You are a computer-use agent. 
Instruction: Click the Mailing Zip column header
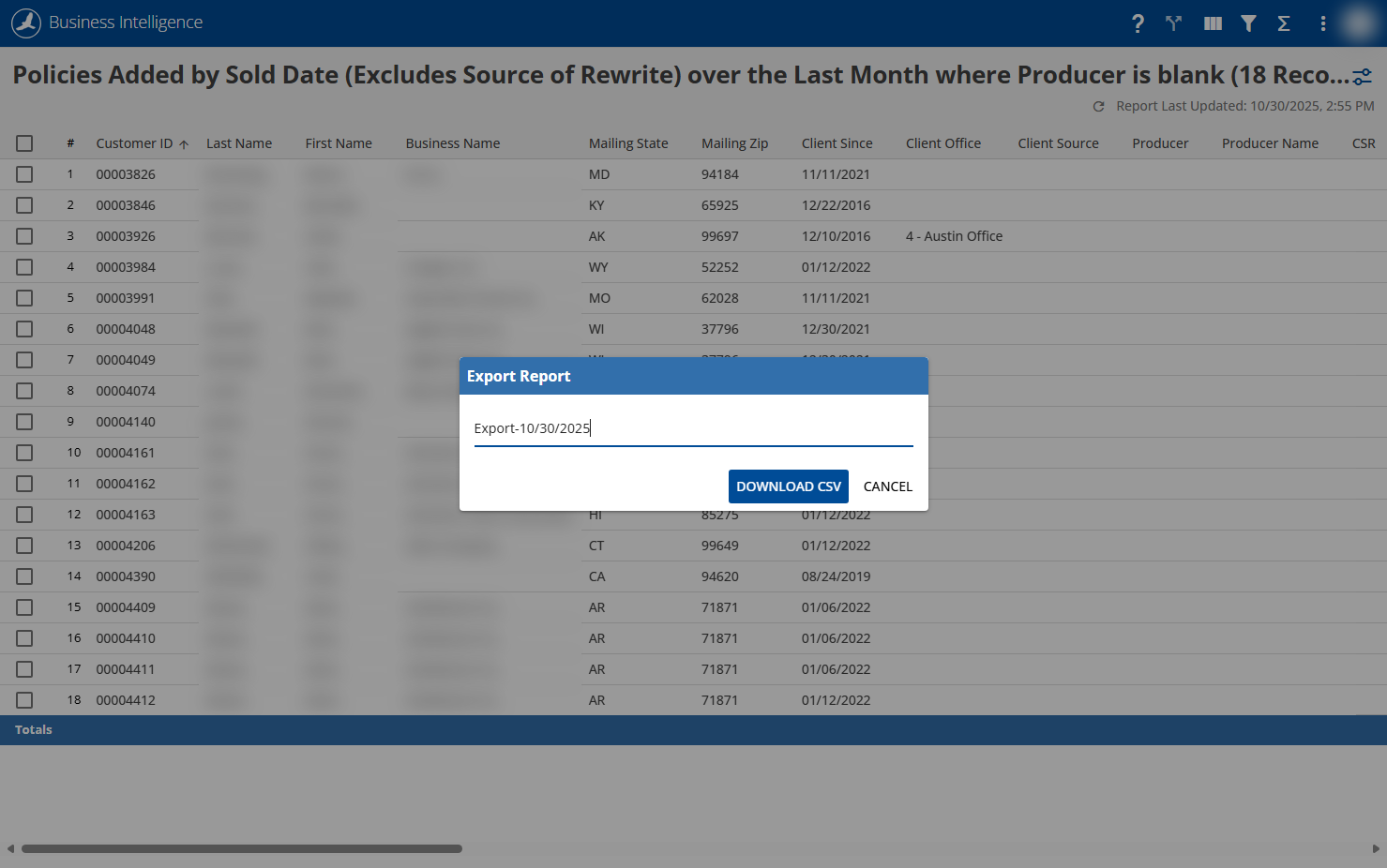pyautogui.click(x=735, y=143)
